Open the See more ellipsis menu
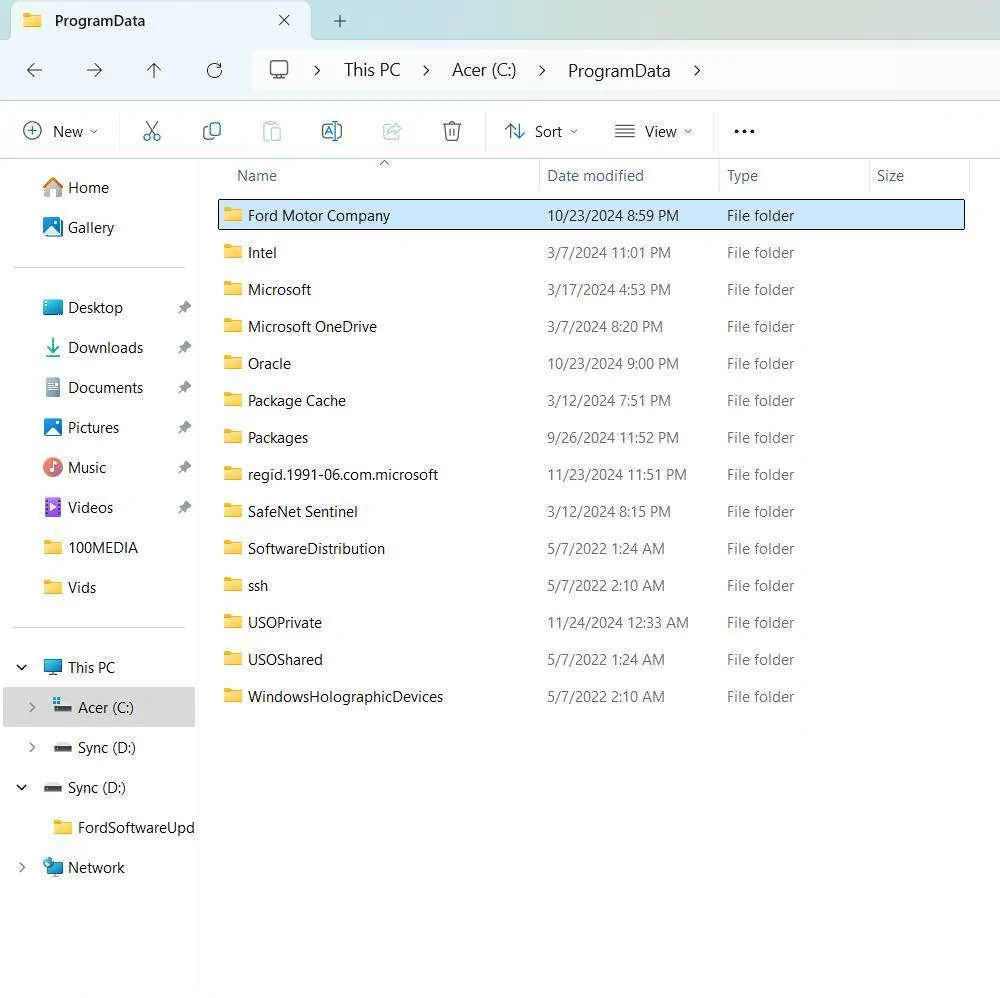 [744, 131]
